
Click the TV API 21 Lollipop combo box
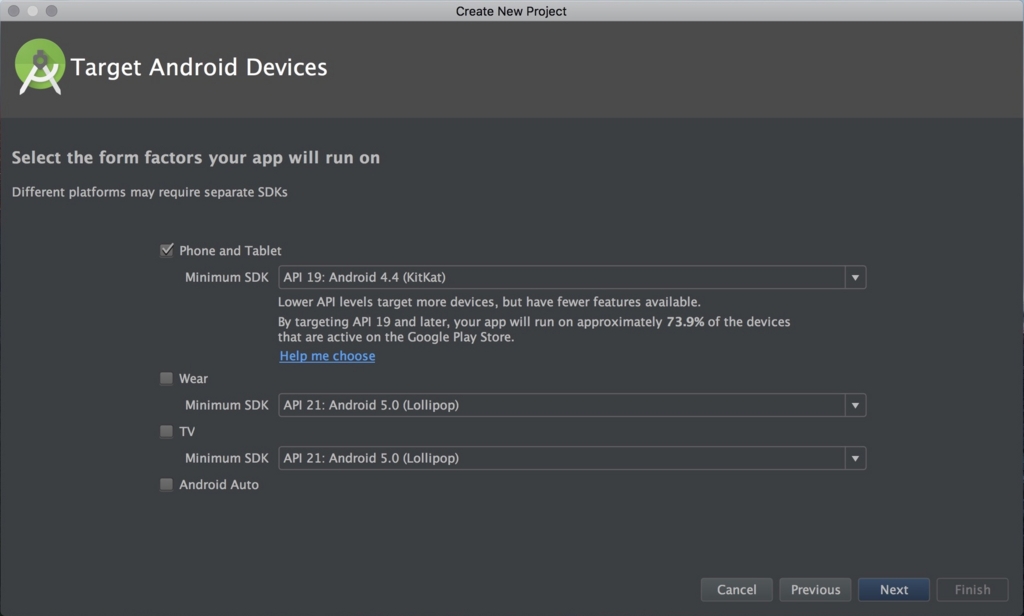click(560, 458)
